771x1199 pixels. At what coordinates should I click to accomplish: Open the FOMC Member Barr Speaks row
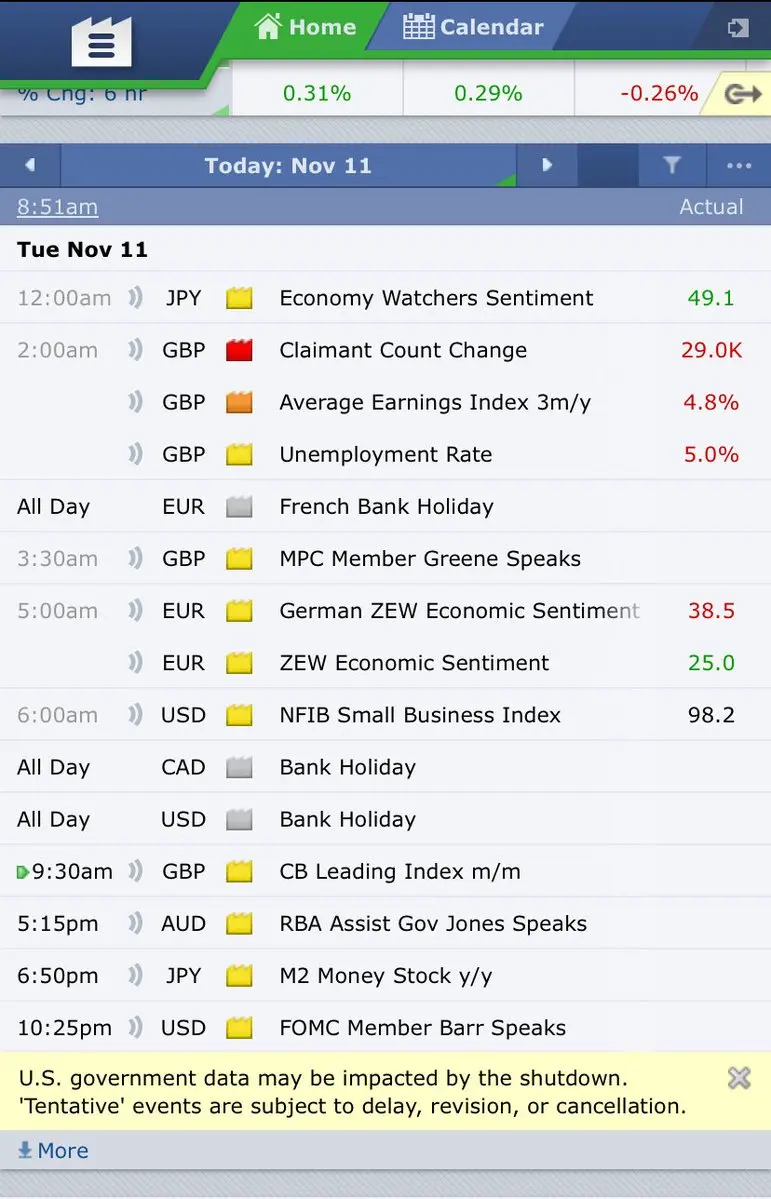(x=386, y=1028)
